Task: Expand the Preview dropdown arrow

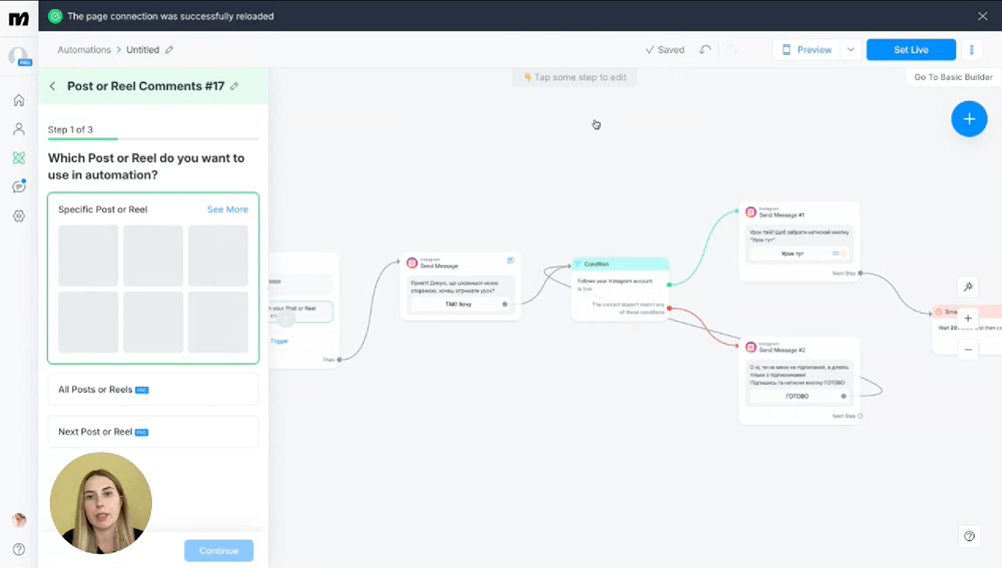Action: pos(850,50)
